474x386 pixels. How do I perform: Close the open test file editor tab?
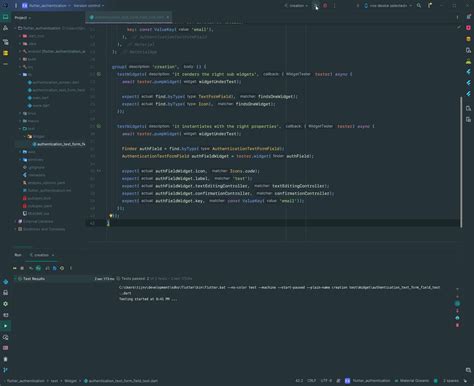point(168,17)
